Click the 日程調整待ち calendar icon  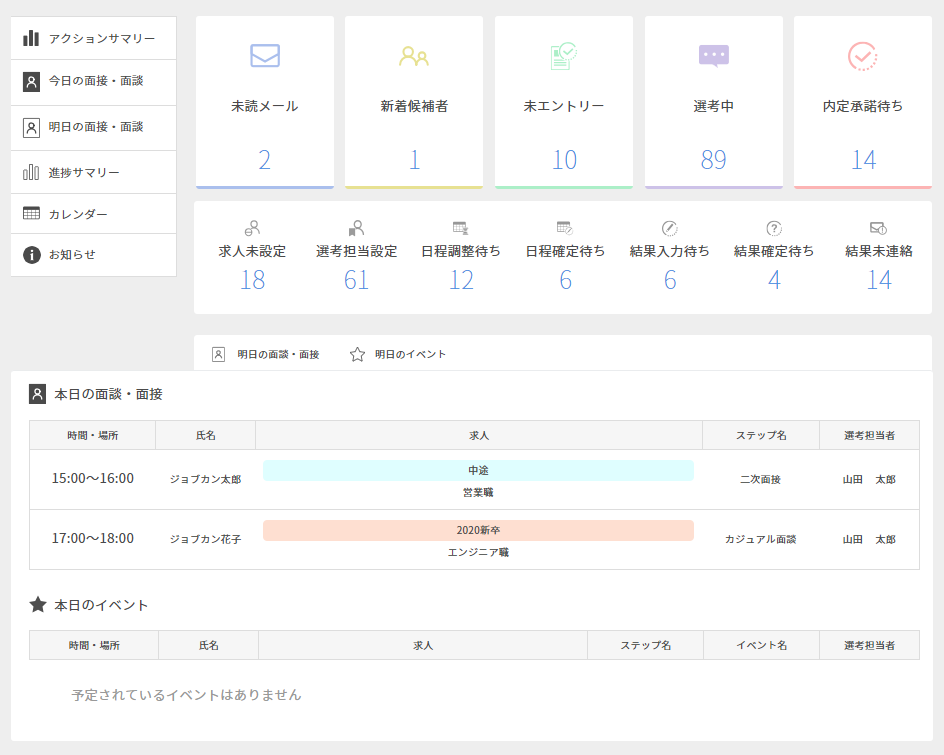(461, 228)
